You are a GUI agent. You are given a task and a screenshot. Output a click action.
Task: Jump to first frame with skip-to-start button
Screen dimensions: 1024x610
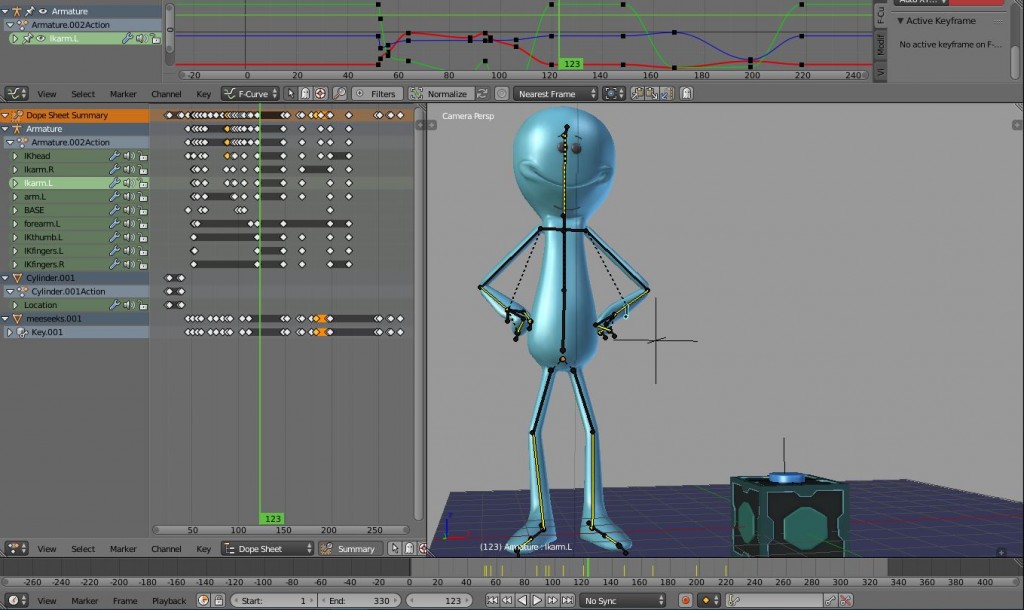pyautogui.click(x=493, y=600)
